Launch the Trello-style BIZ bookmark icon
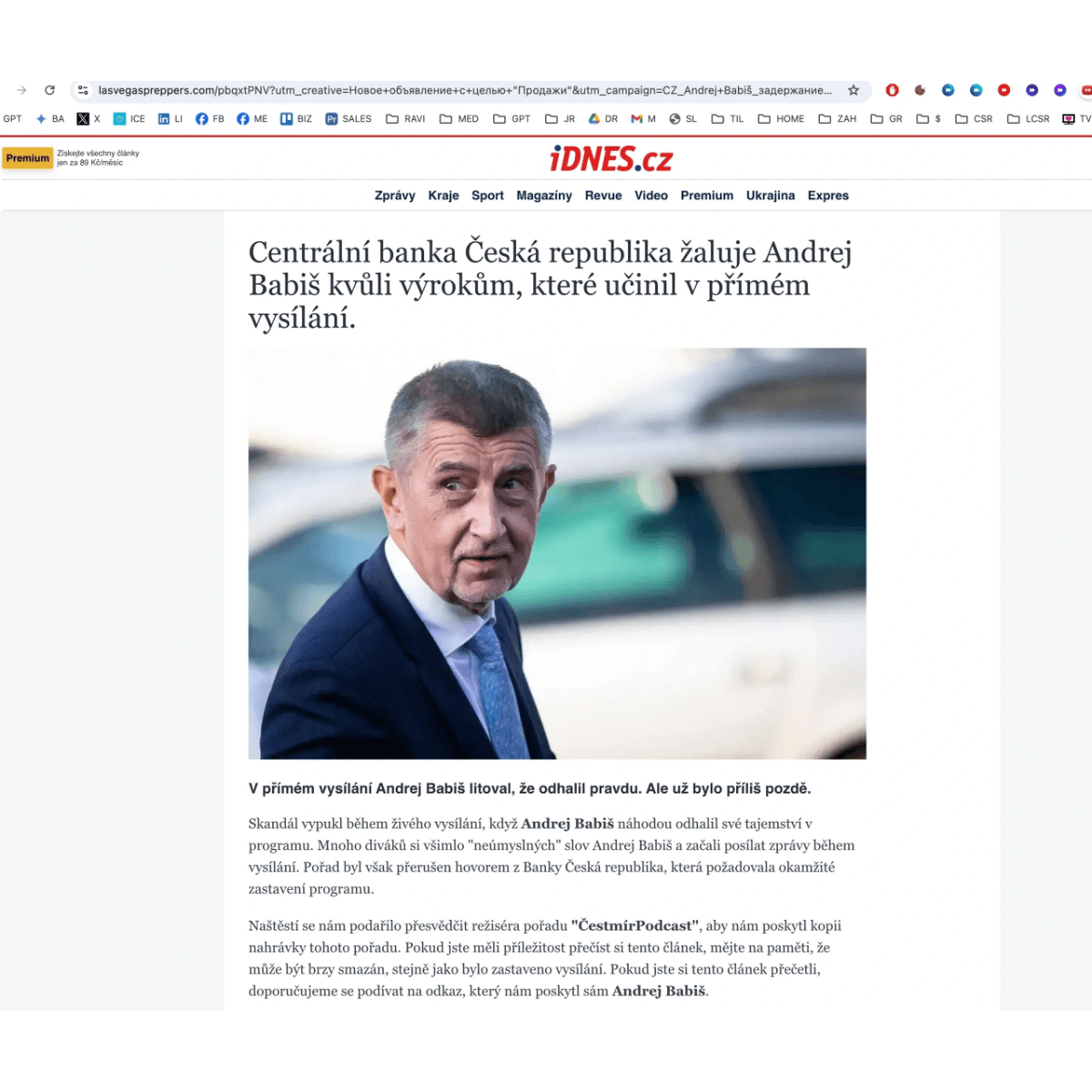This screenshot has height=1092, width=1092. (x=293, y=118)
